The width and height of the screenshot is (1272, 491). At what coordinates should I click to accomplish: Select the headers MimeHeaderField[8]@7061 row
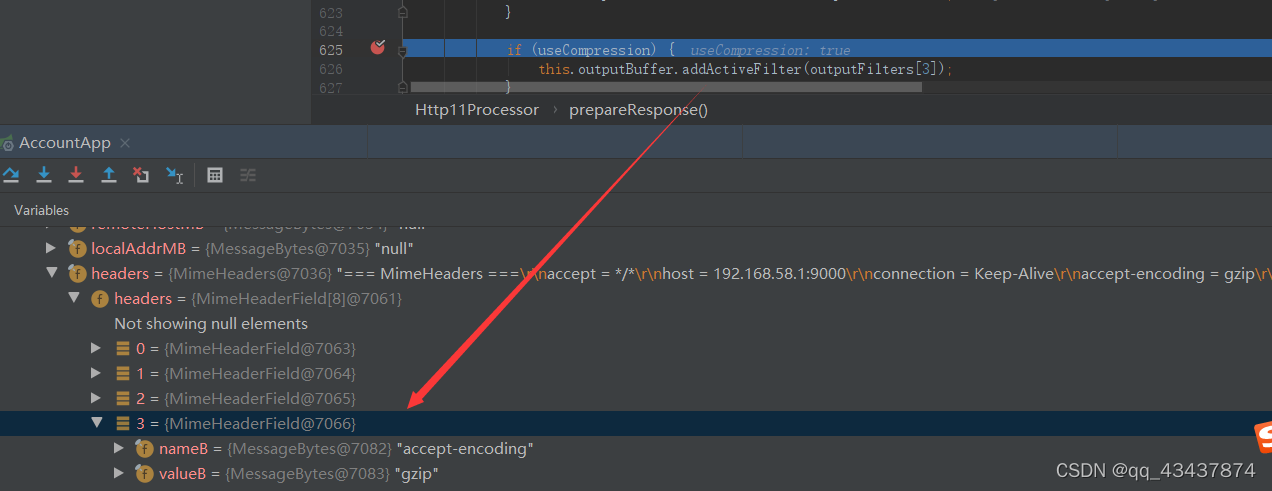pyautogui.click(x=636, y=298)
